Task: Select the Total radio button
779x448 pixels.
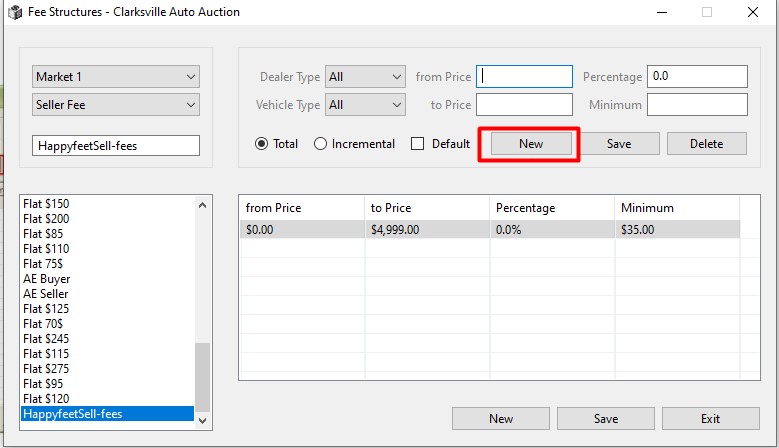Action: click(x=262, y=144)
